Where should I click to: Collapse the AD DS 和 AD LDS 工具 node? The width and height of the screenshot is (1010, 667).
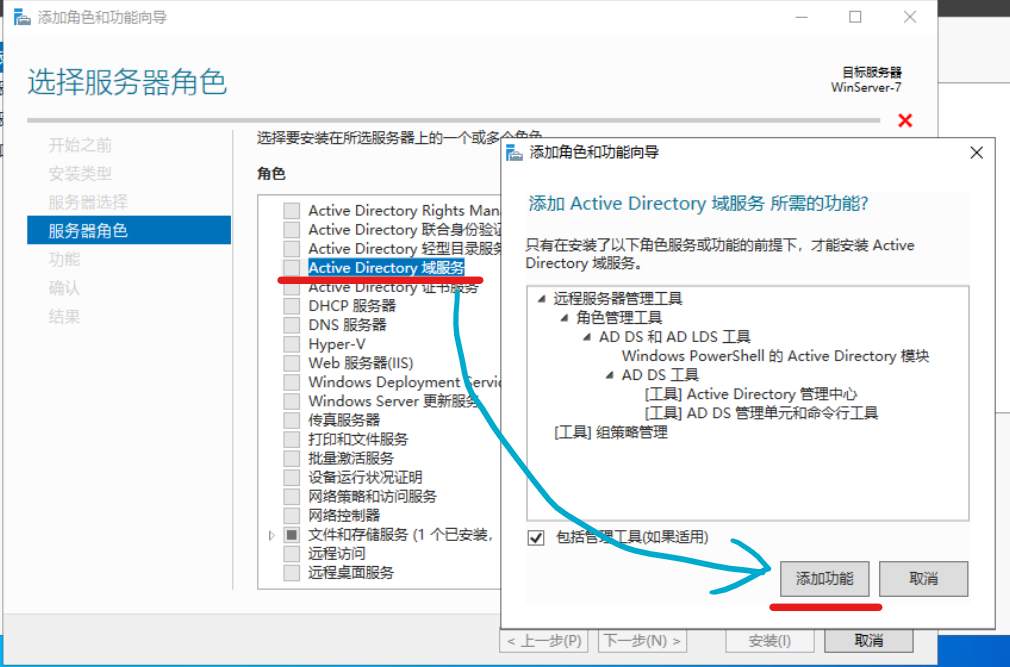(x=587, y=337)
